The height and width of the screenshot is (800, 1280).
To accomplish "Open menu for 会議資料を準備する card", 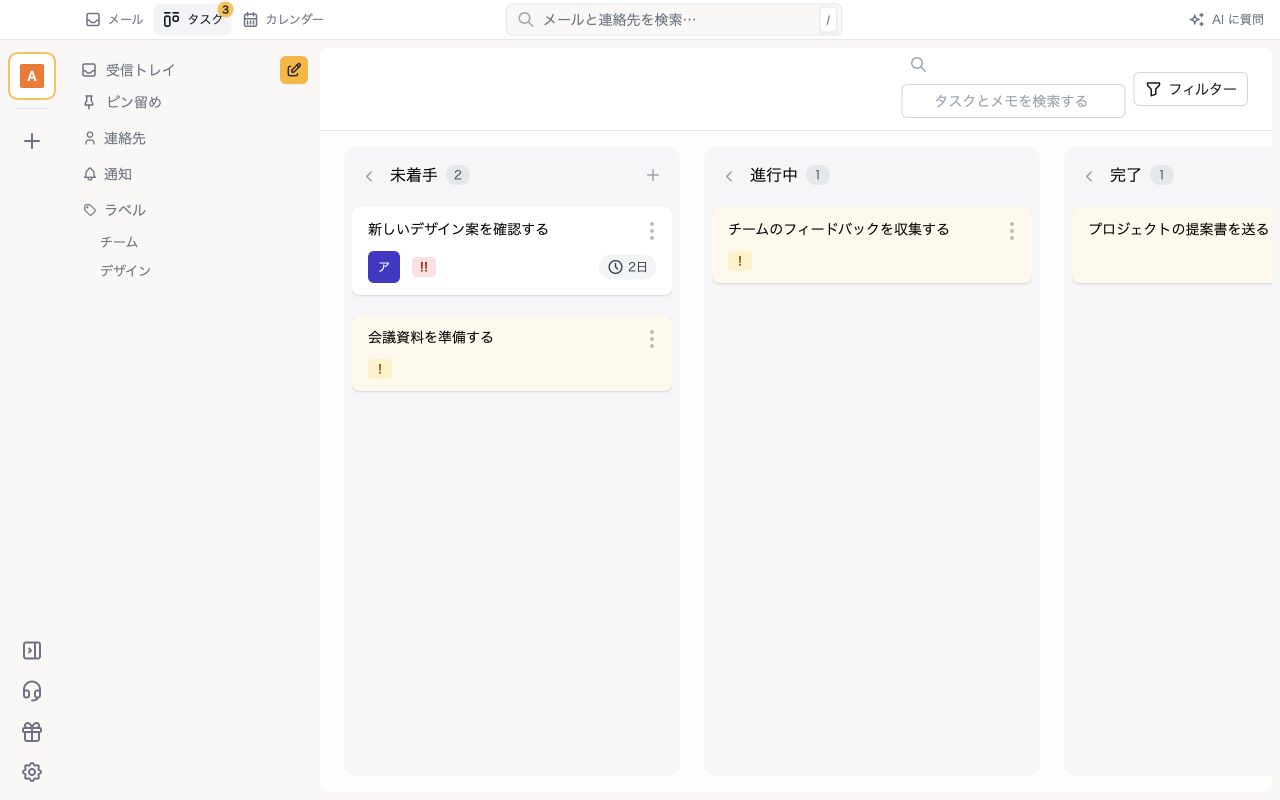I will pos(652,339).
